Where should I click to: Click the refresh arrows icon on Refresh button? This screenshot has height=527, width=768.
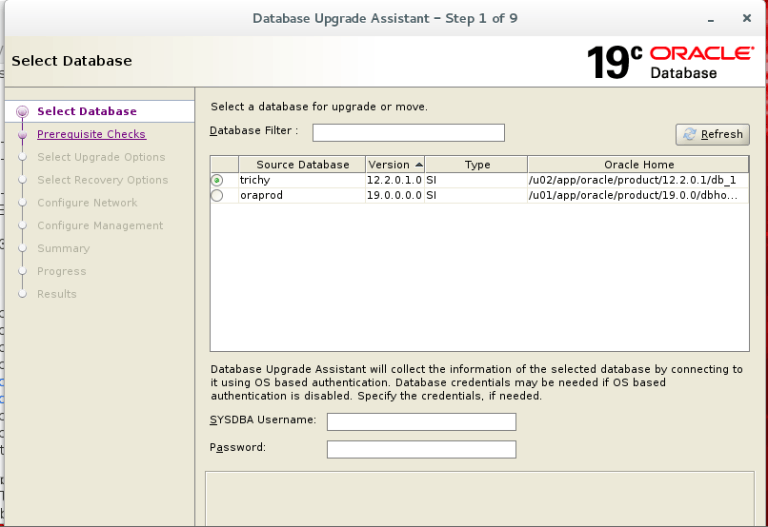point(690,134)
